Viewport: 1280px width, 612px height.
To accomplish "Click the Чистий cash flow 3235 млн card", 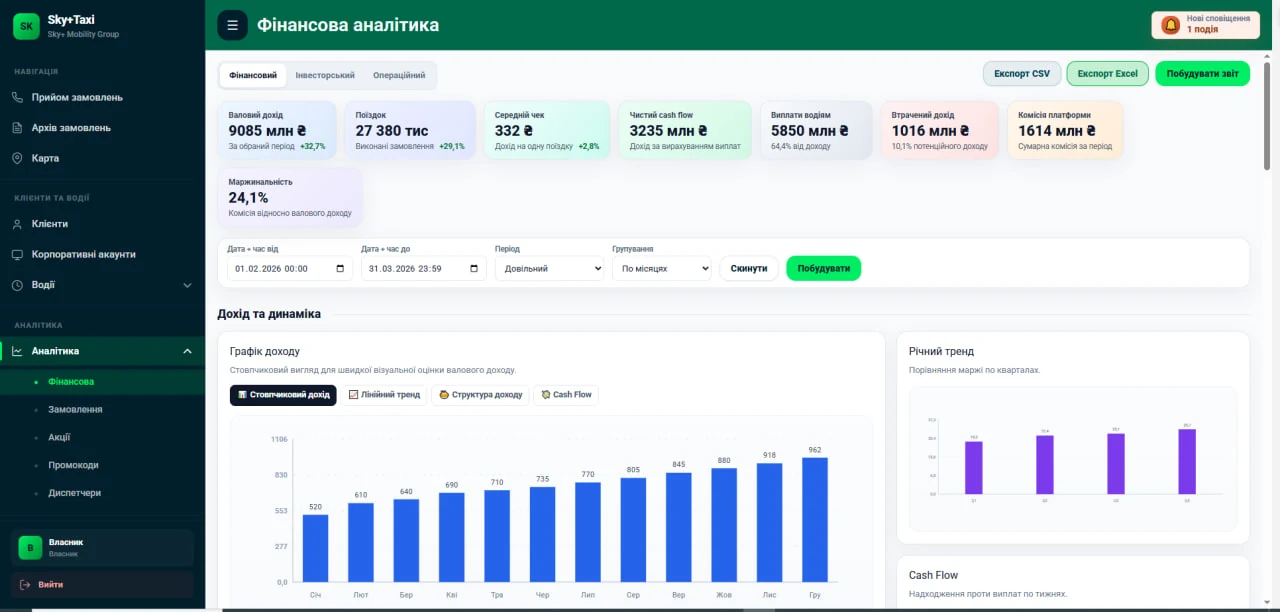I will tap(685, 130).
